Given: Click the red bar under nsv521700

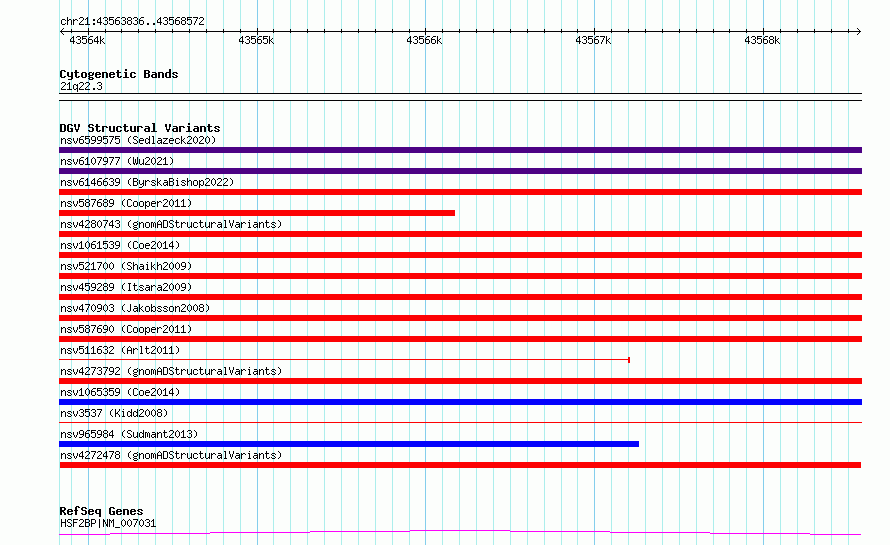Looking at the screenshot, I should pyautogui.click(x=460, y=276).
